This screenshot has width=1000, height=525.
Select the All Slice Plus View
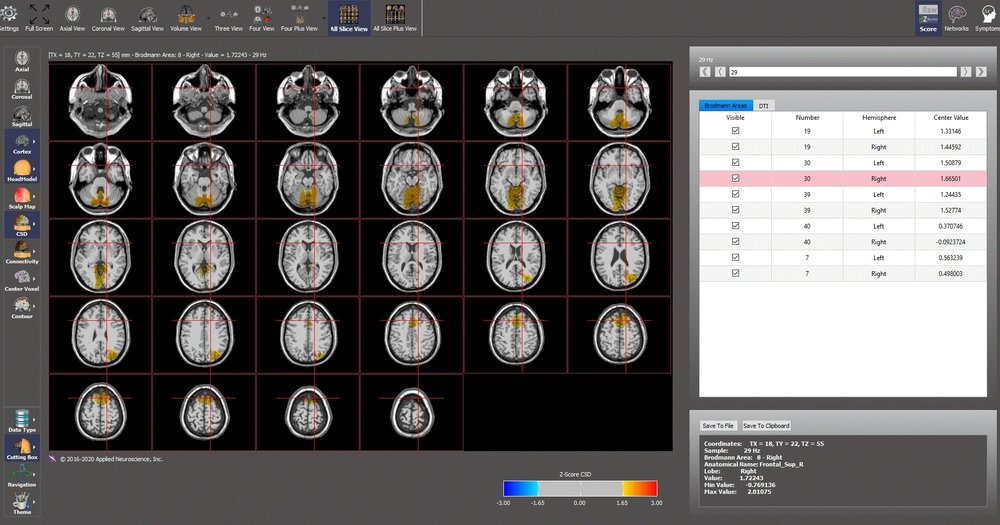[394, 15]
